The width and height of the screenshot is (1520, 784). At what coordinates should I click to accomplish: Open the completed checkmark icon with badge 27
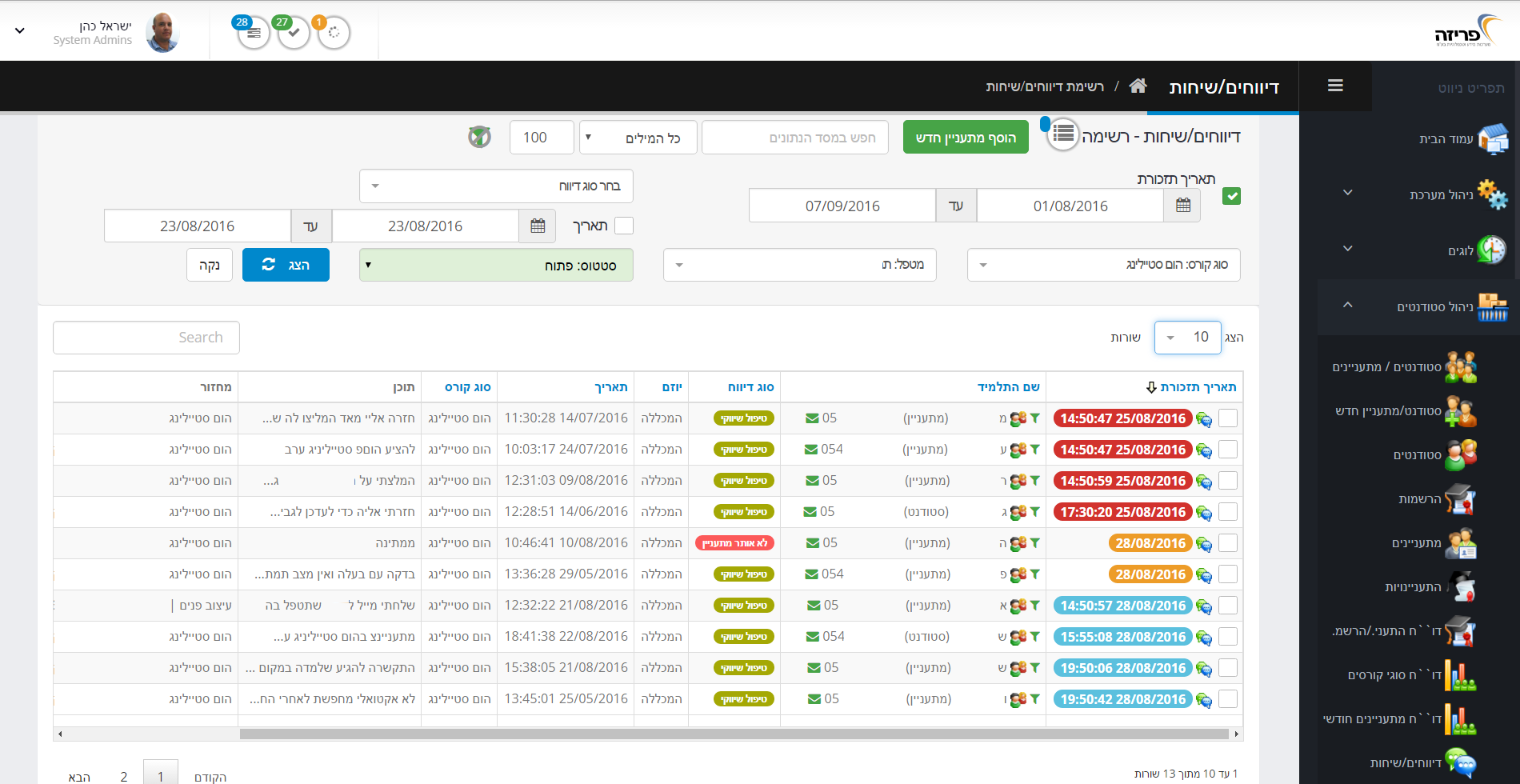(x=294, y=34)
